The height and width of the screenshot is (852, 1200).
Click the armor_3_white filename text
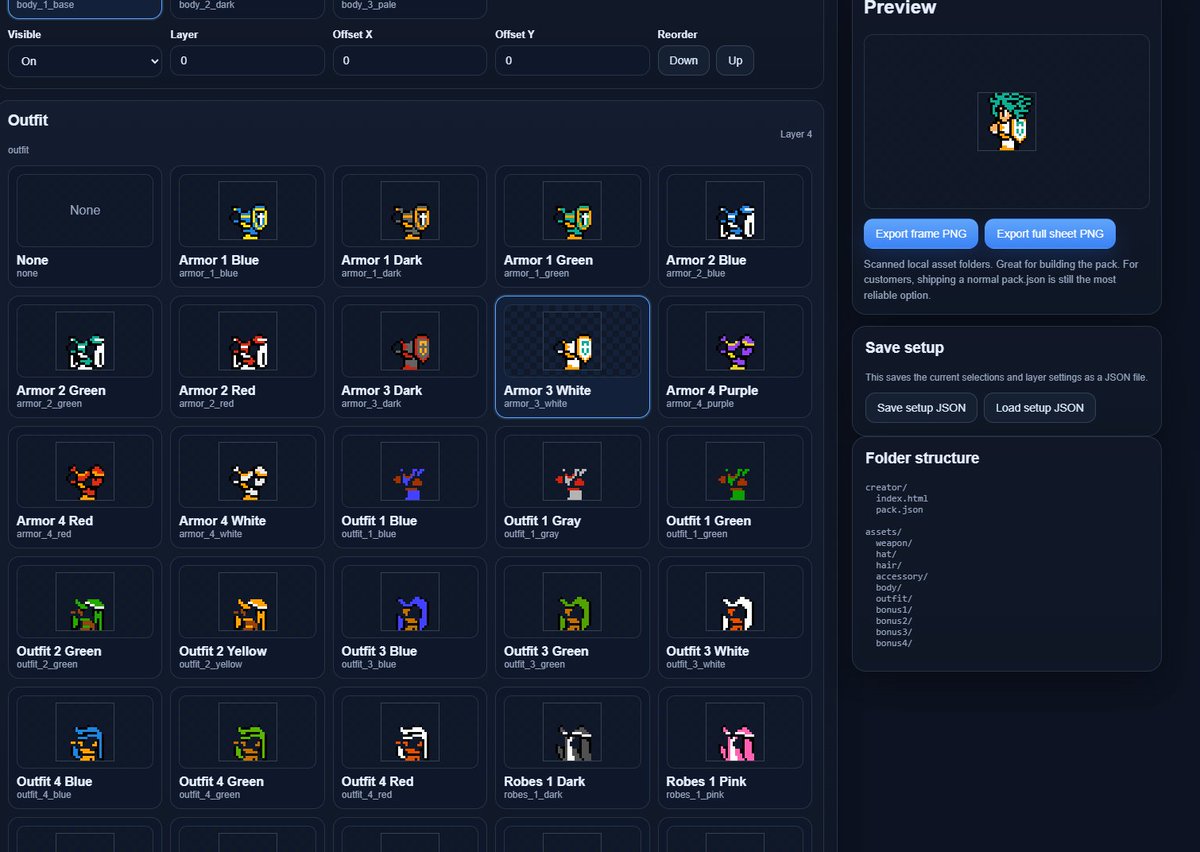point(535,404)
